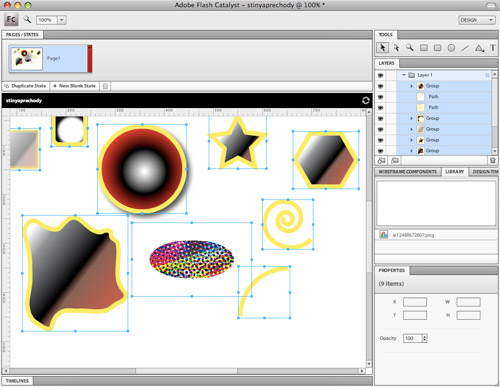Screen dimensions: 500x387
Task: Expand the gray-square thumbnail Group
Action: pyautogui.click(x=411, y=129)
